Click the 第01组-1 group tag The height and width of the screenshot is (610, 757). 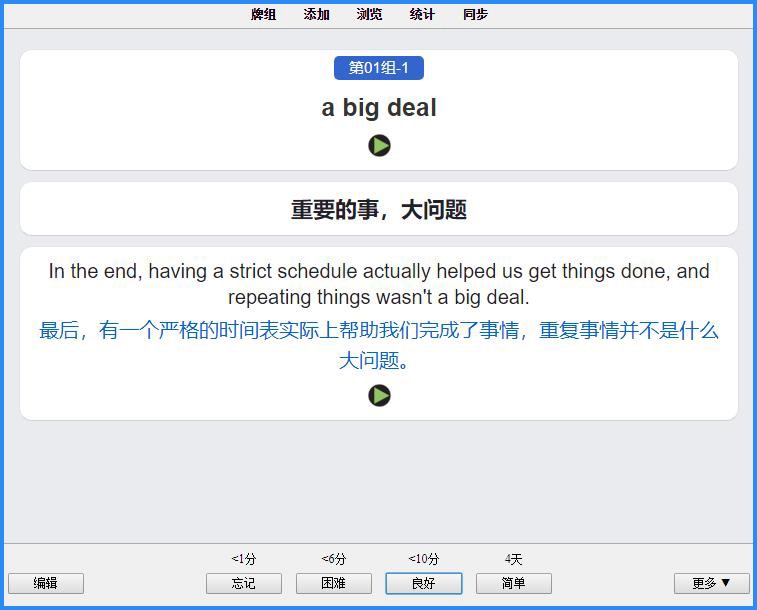click(379, 68)
